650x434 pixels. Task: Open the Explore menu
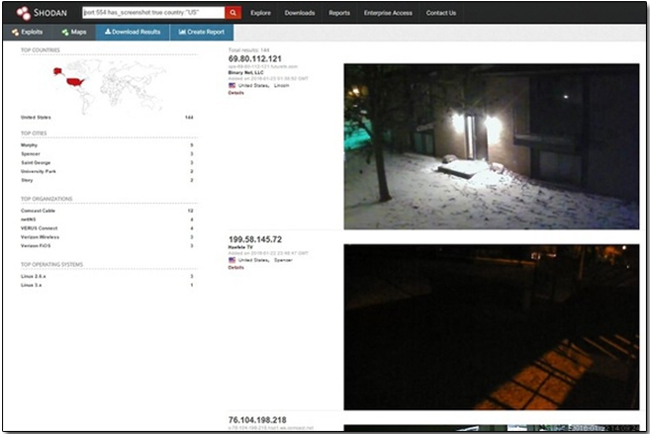point(260,13)
